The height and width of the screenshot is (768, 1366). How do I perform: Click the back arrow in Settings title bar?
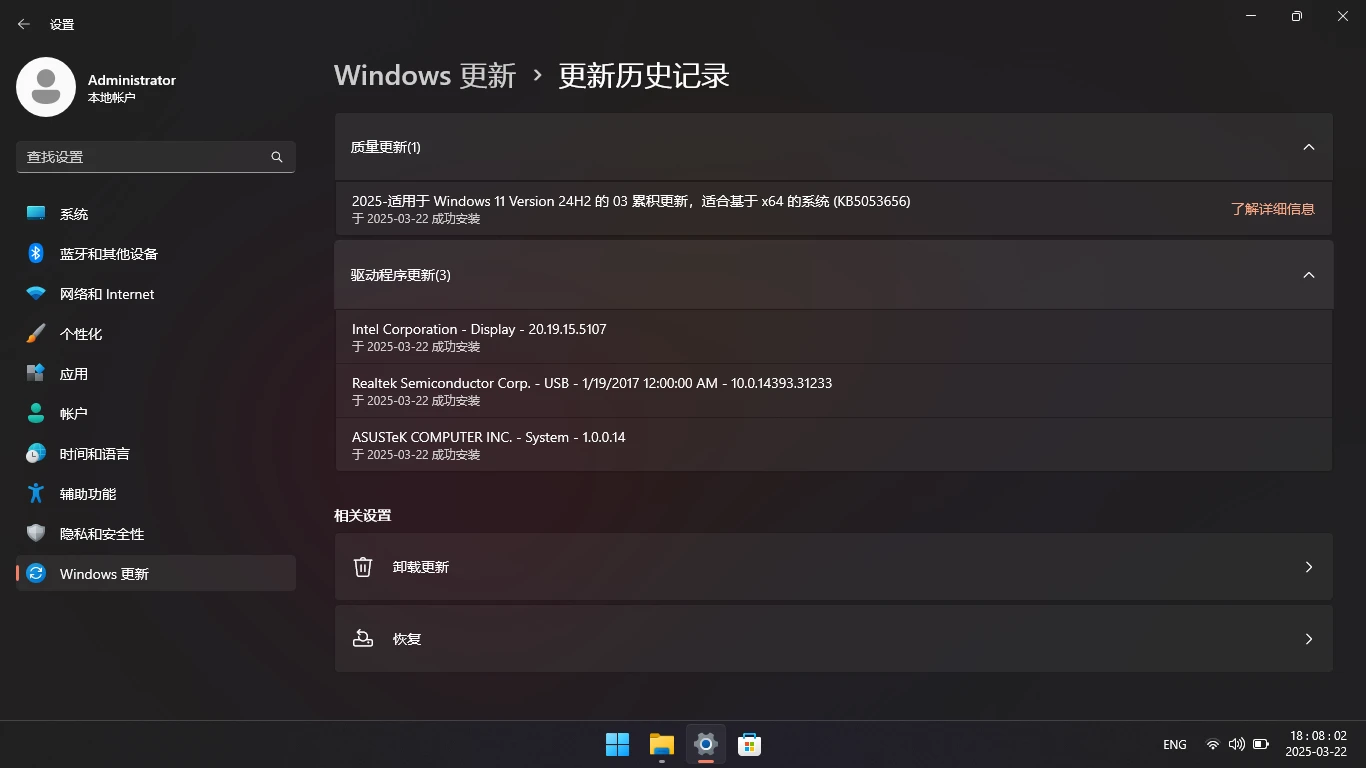pyautogui.click(x=24, y=24)
